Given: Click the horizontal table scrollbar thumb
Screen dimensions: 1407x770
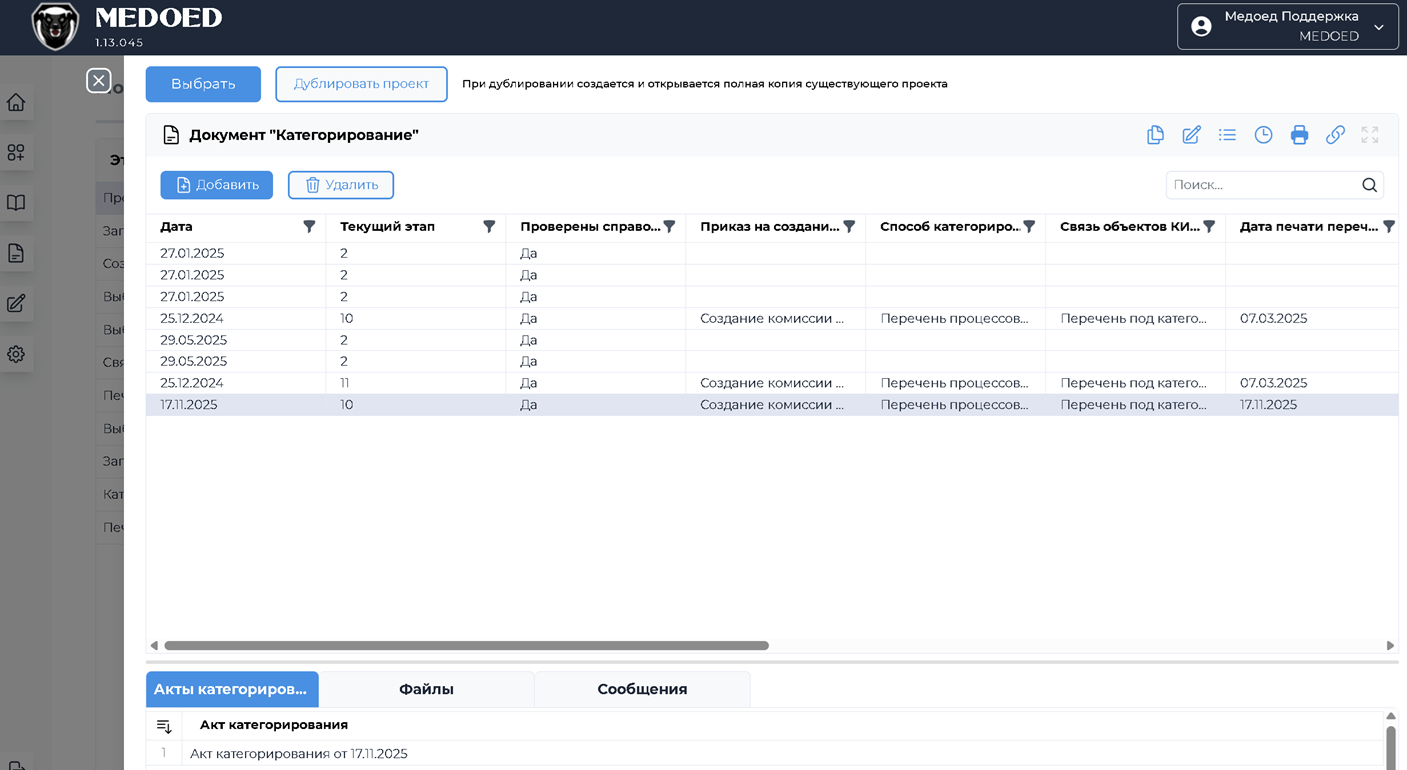Looking at the screenshot, I should [466, 646].
